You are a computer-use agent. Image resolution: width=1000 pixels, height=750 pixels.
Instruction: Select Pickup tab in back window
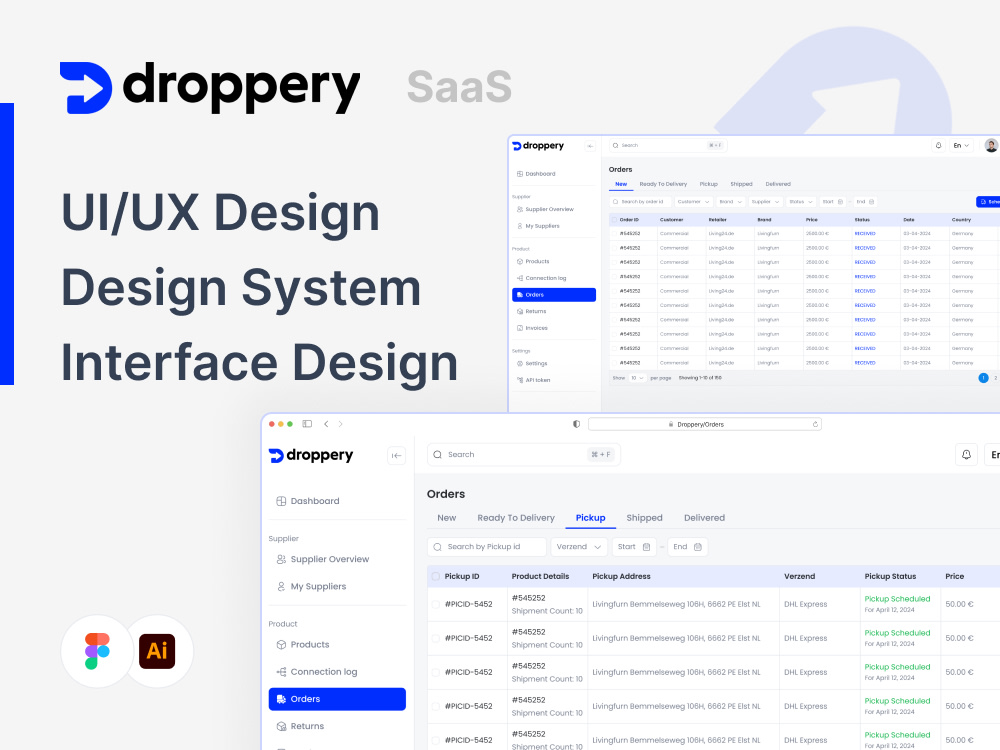(x=709, y=184)
